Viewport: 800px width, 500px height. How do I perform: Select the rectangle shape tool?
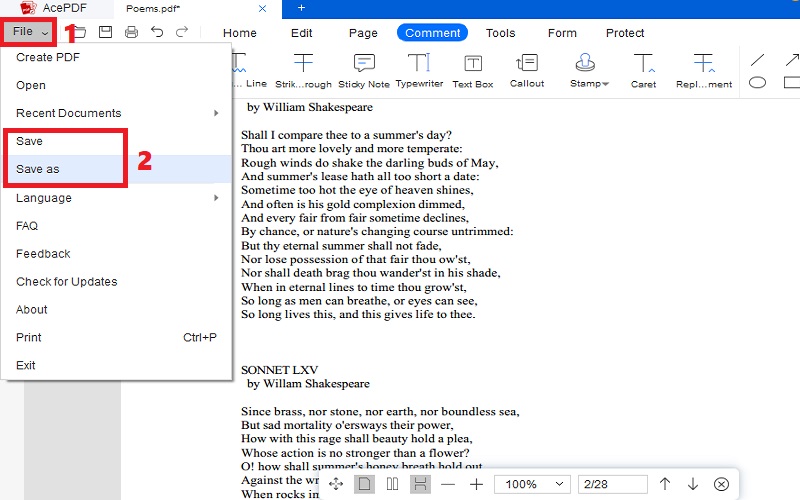pos(792,82)
